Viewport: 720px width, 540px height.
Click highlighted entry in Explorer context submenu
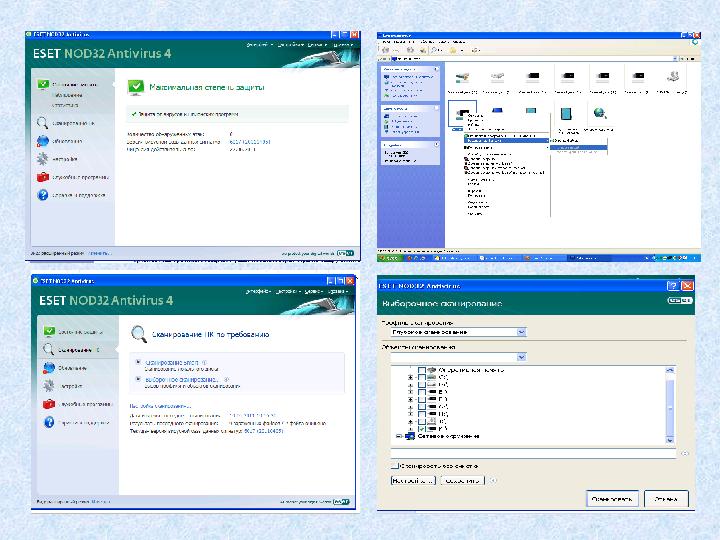click(x=579, y=147)
